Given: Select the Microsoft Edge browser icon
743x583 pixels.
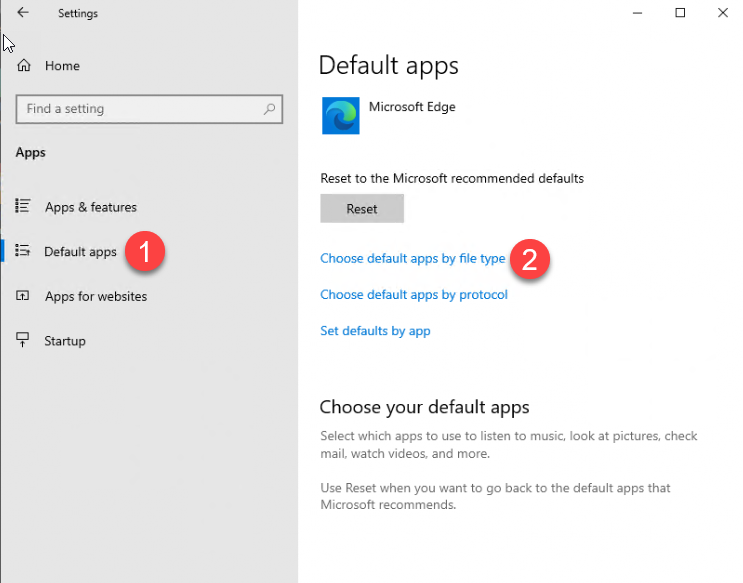Looking at the screenshot, I should [x=340, y=116].
